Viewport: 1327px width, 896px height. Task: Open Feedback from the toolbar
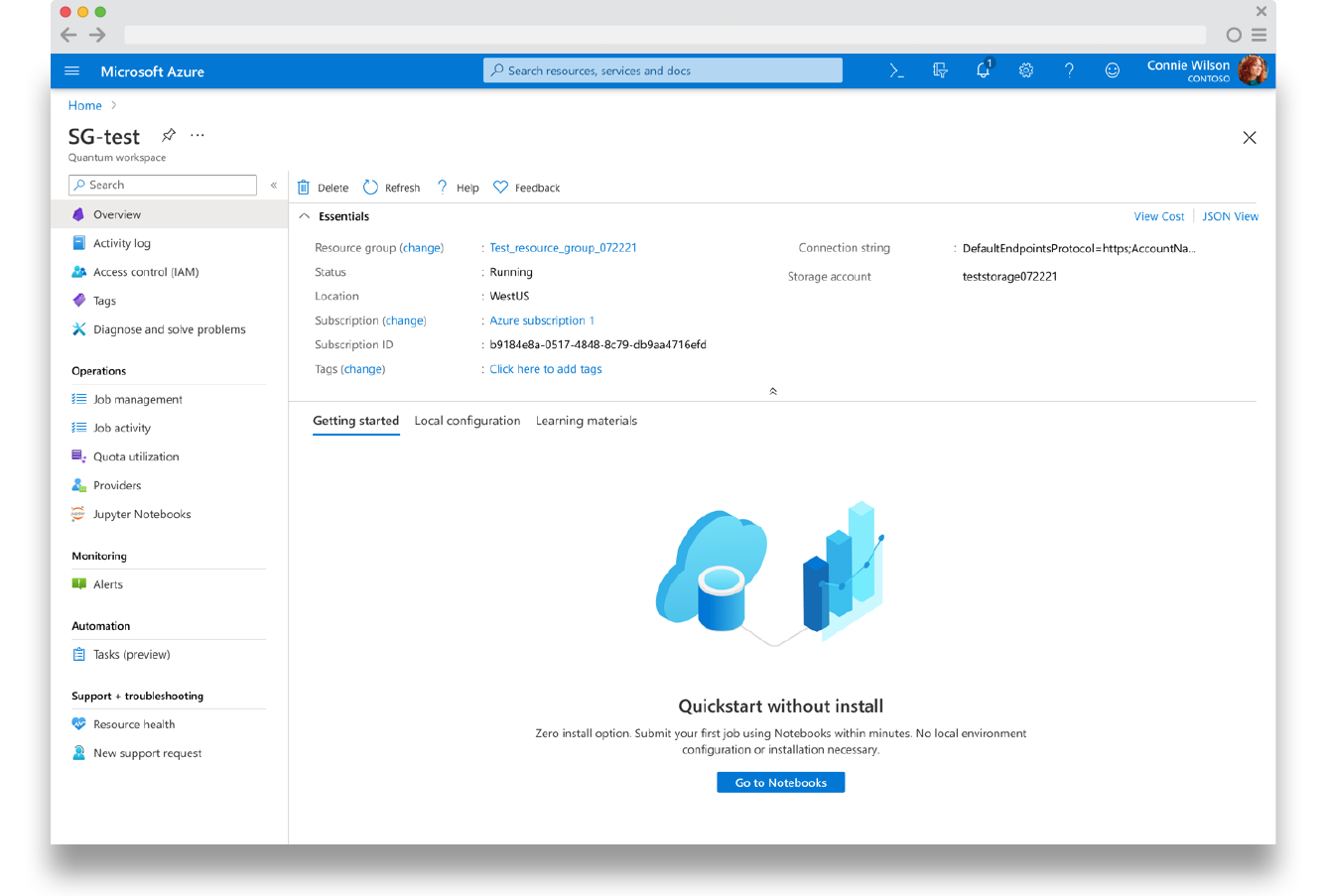click(x=527, y=188)
